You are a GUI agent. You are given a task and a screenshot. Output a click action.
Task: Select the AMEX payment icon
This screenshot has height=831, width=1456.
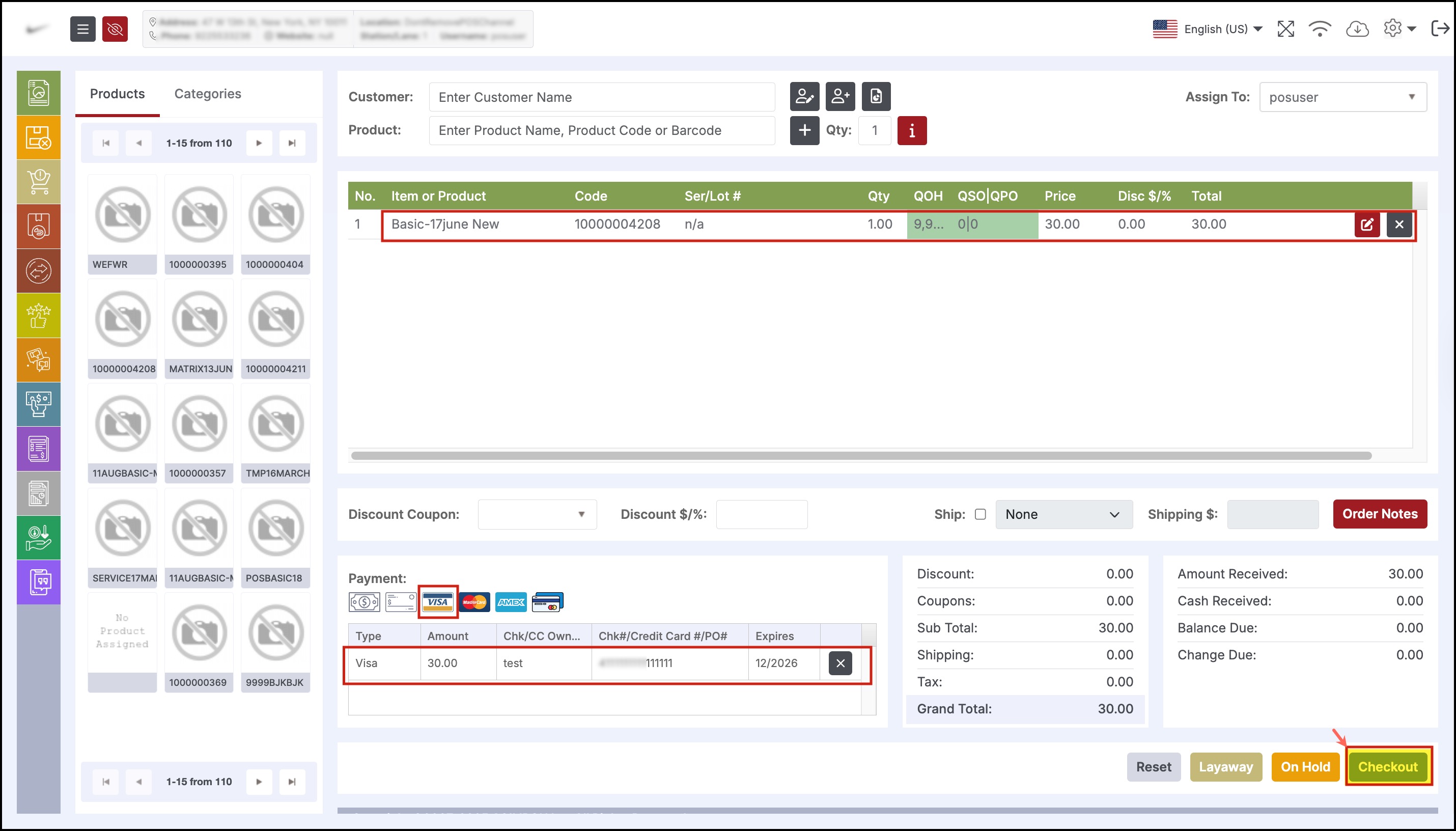tap(511, 601)
